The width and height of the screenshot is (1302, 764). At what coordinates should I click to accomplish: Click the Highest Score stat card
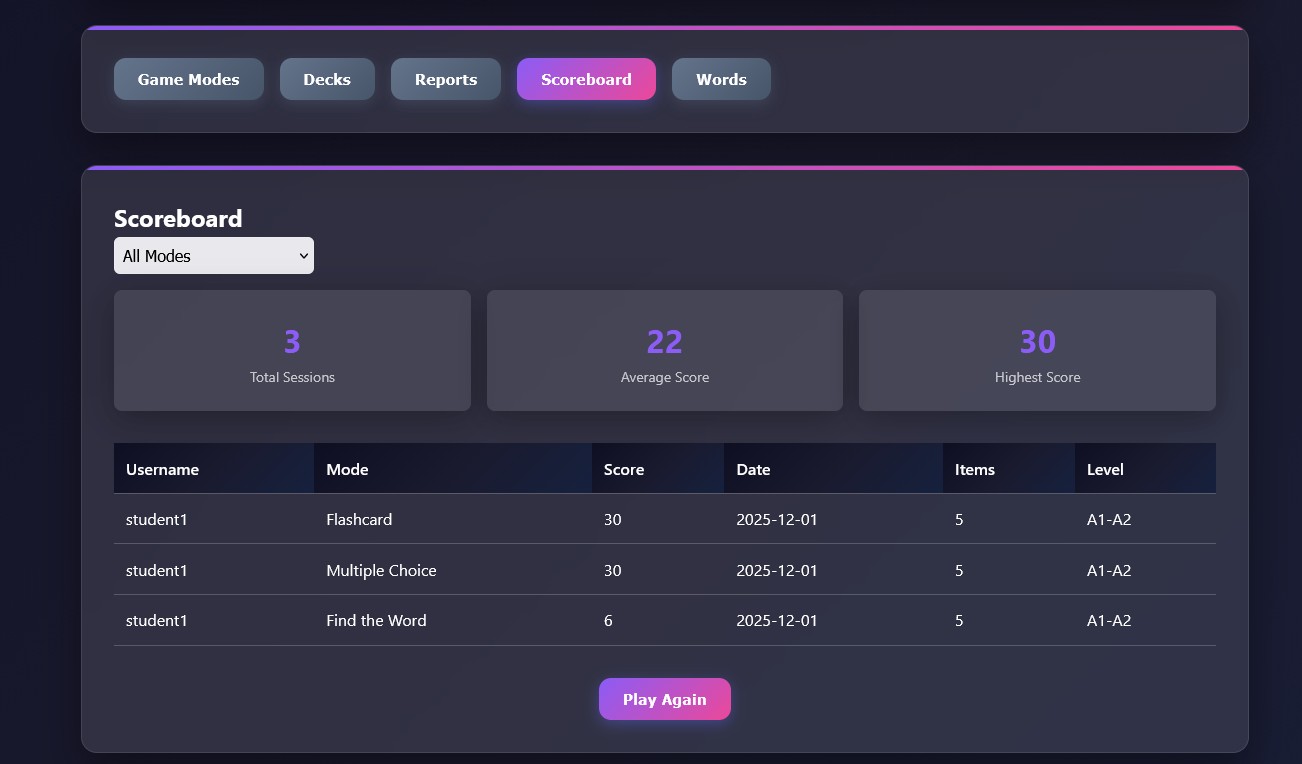tap(1037, 351)
